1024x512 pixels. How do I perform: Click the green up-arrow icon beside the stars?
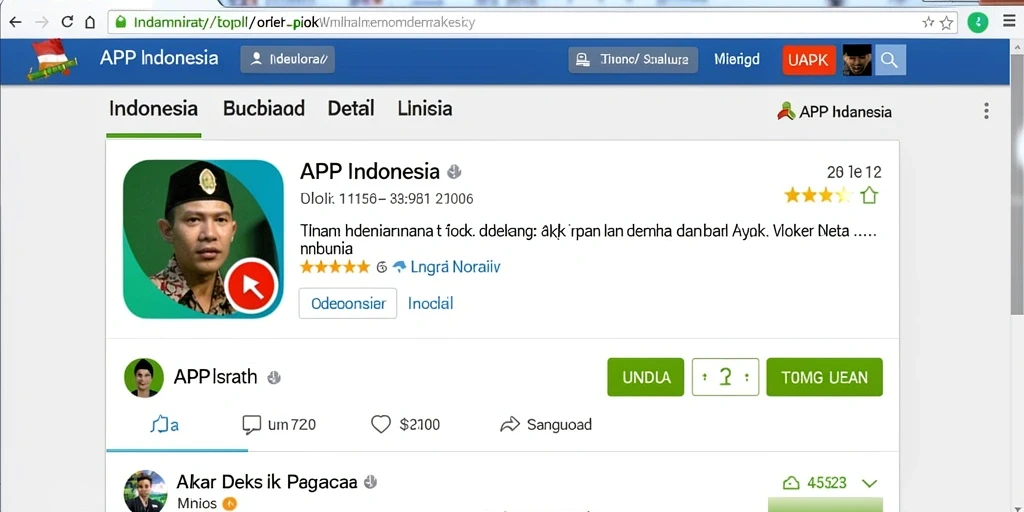click(869, 195)
